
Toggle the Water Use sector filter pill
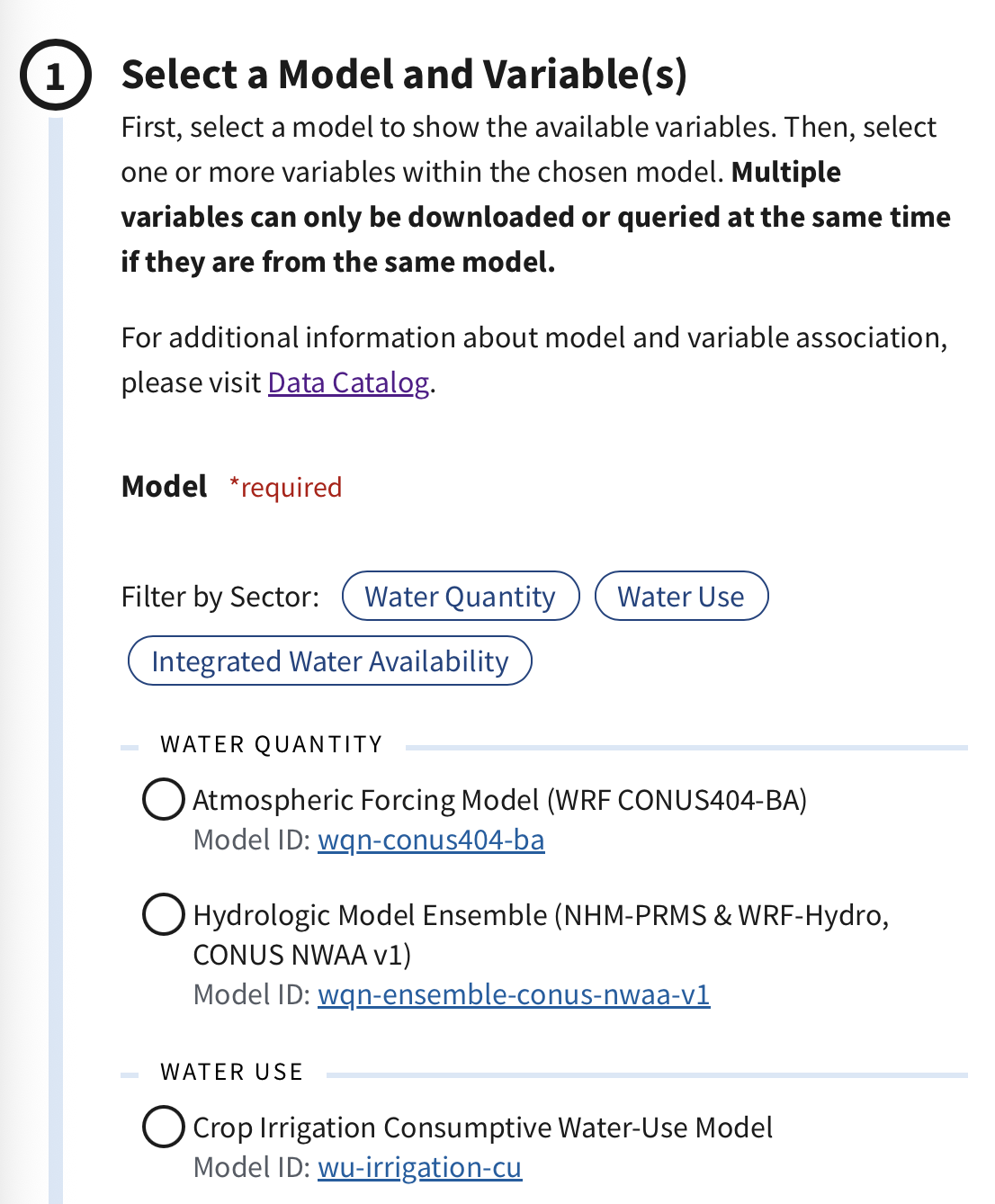pyautogui.click(x=681, y=596)
